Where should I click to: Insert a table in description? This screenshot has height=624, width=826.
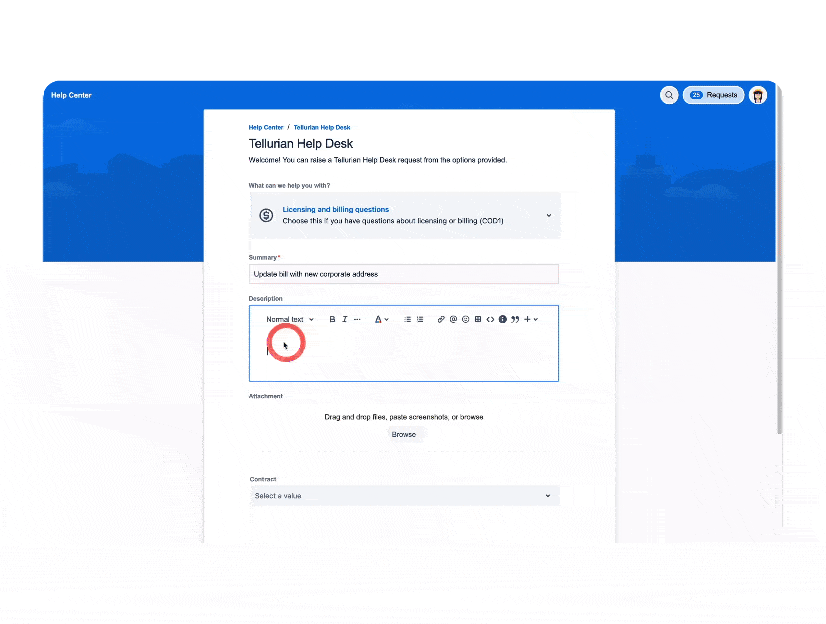(478, 319)
